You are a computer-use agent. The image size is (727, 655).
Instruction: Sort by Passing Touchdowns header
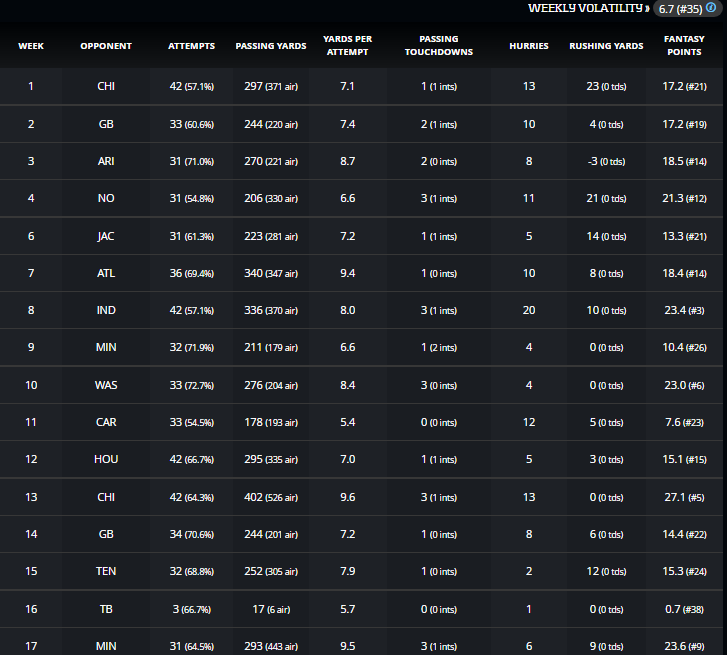439,46
